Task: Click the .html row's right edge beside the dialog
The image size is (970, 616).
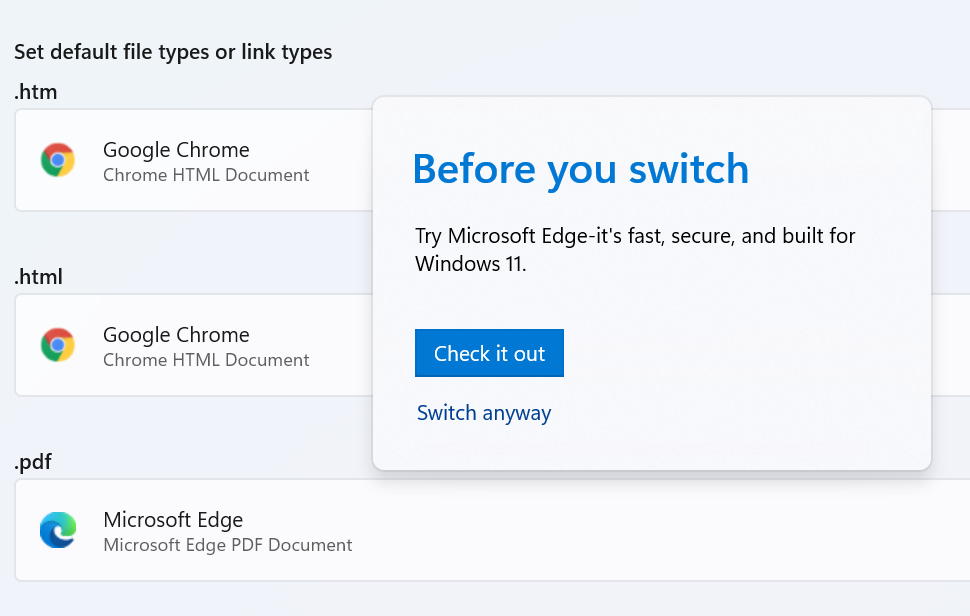Action: point(951,344)
